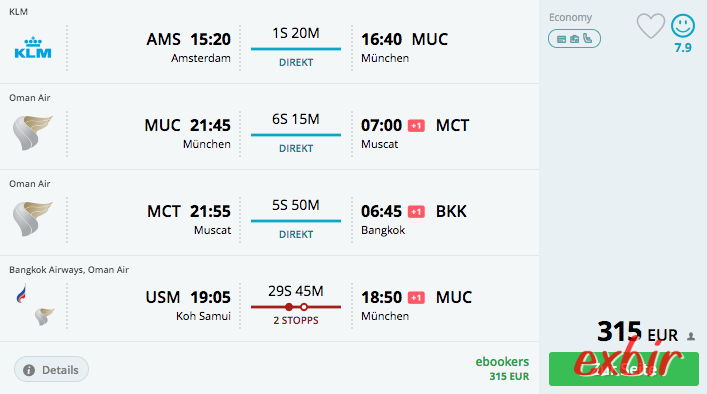707x394 pixels.
Task: Click the +1 day badge next to 07:00
Action: [416, 126]
